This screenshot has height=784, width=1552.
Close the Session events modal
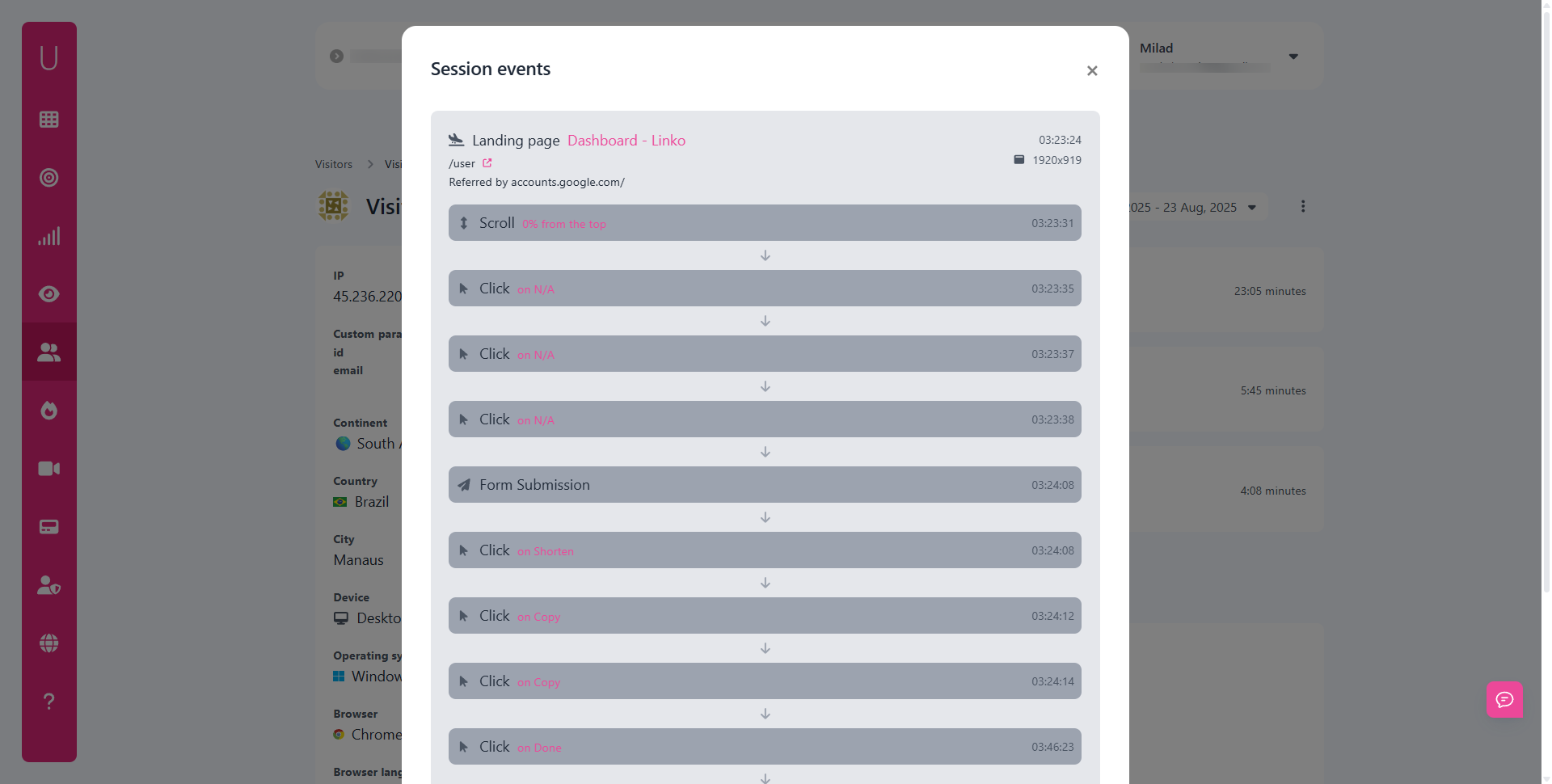pyautogui.click(x=1092, y=70)
